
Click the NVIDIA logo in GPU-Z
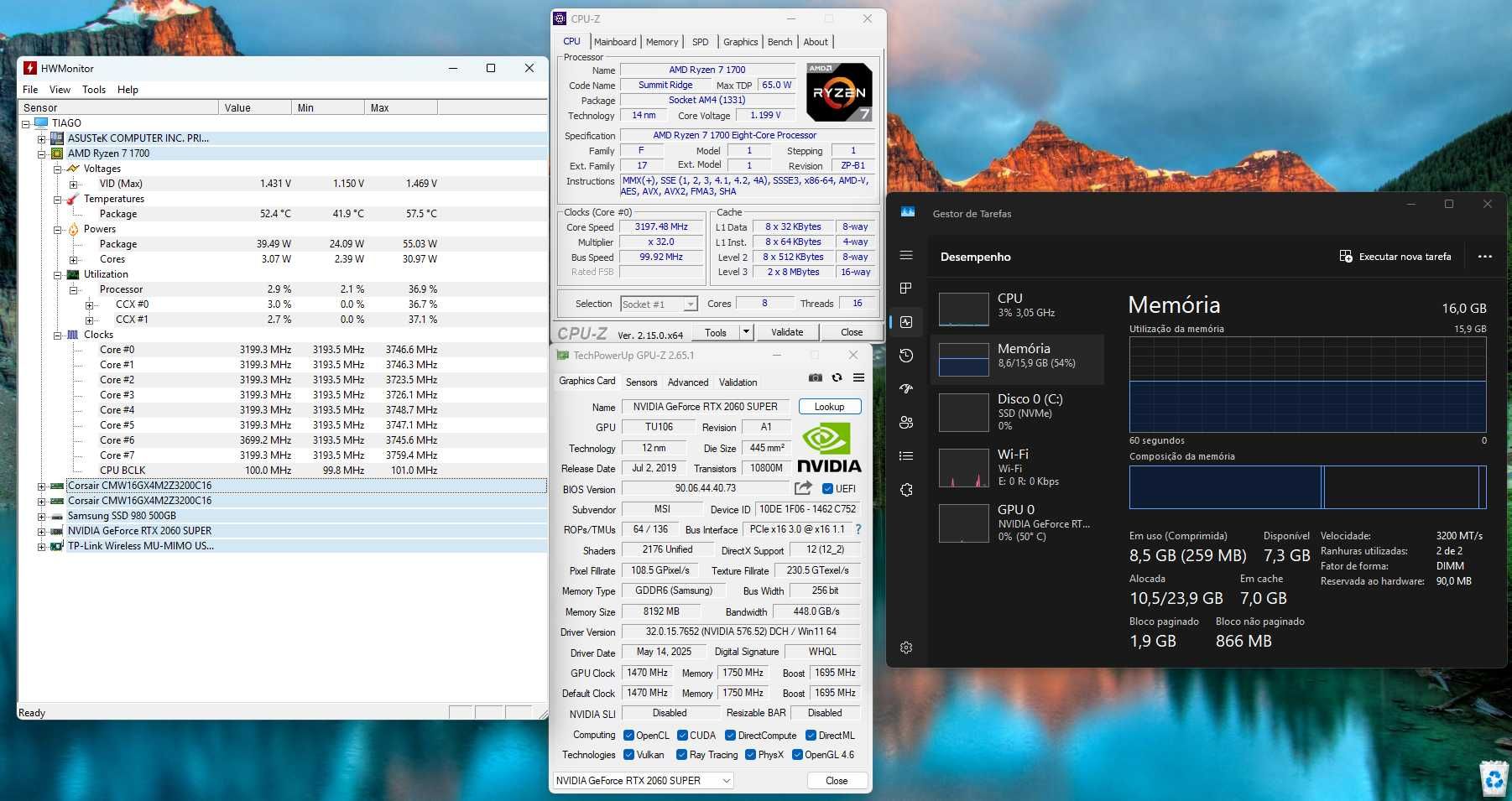tap(829, 448)
